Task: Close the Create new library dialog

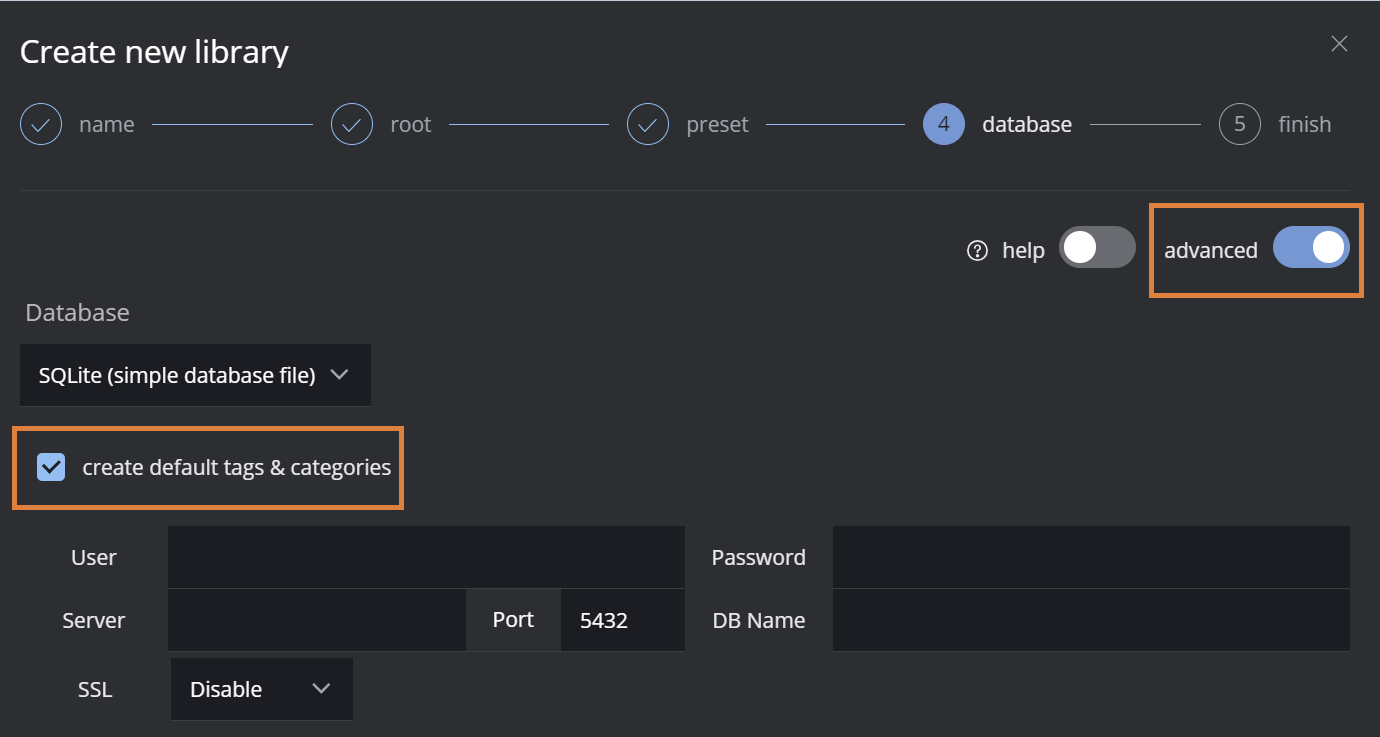Action: [1339, 44]
